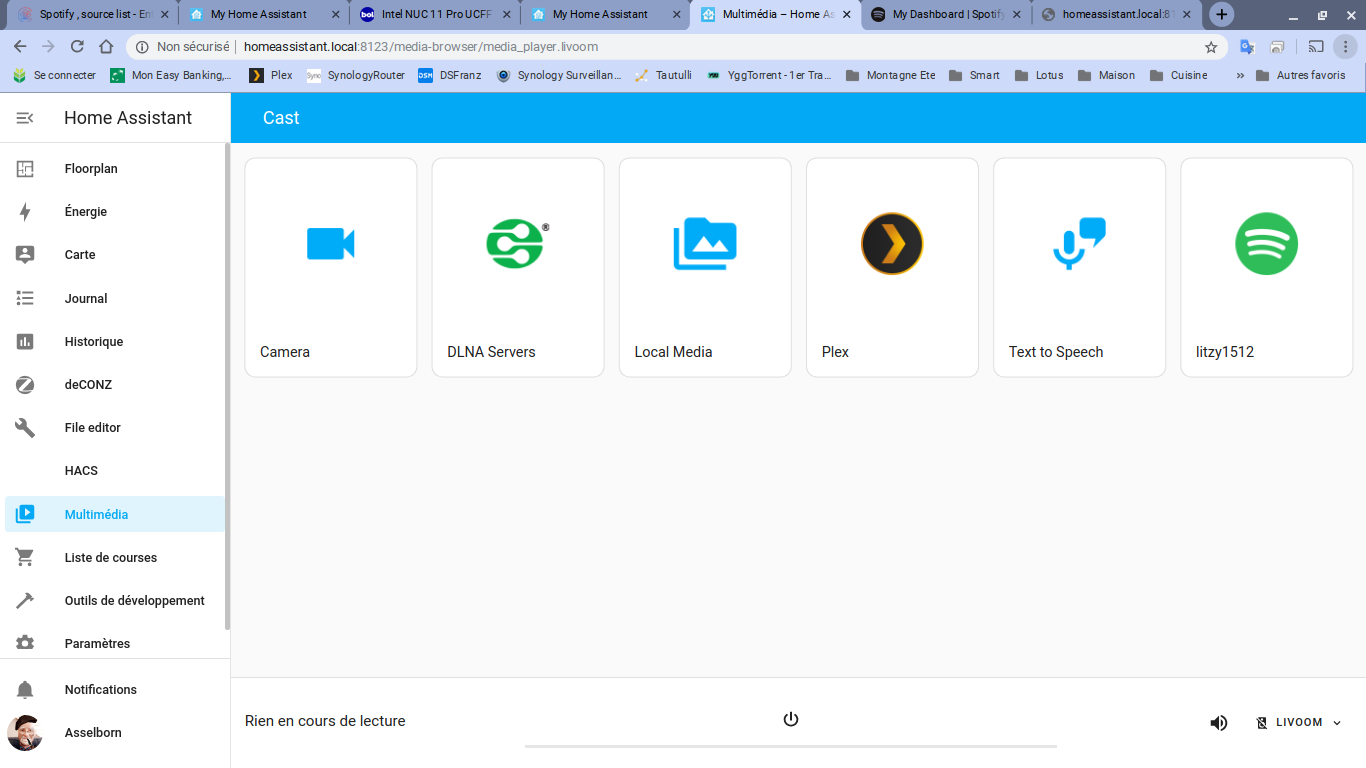Expand hidden bookmarks chevron
Screen dimensions: 1366x768
click(1240, 75)
